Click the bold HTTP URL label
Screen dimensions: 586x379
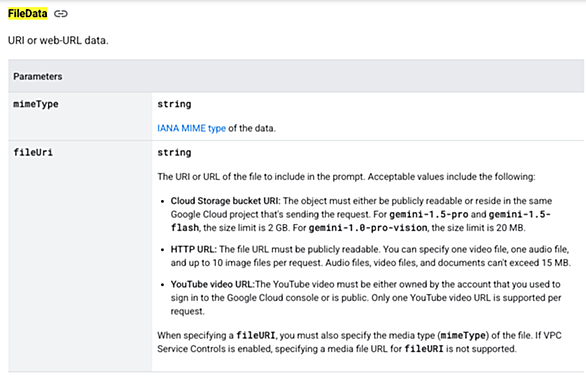194,249
